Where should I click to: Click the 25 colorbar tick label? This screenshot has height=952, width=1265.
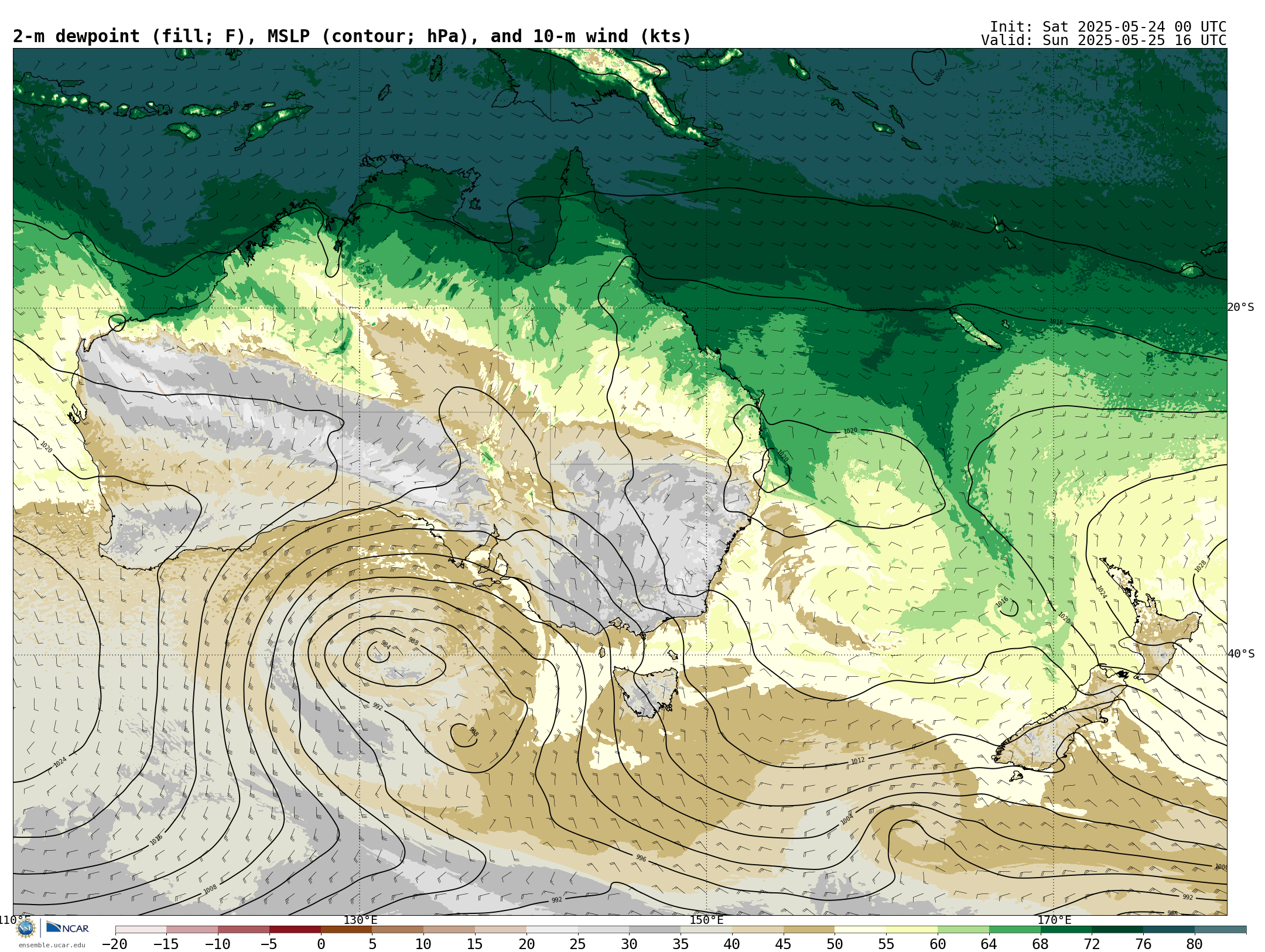tap(577, 944)
